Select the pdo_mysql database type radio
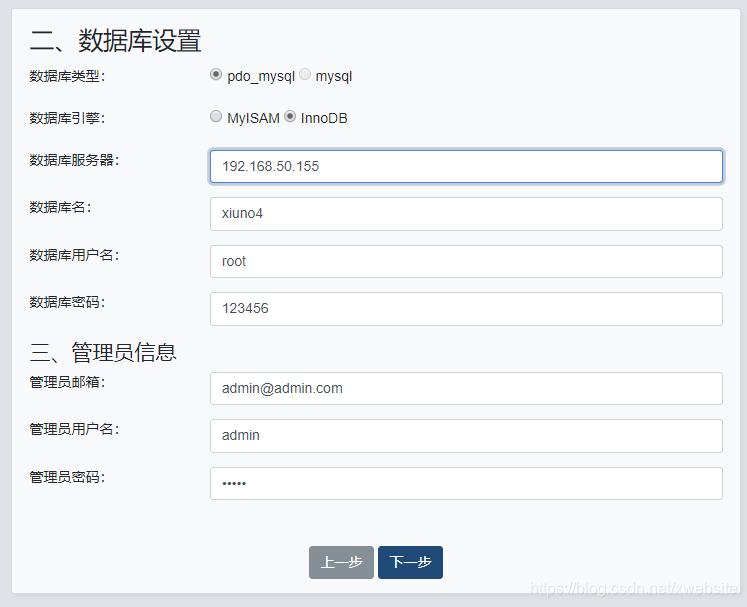 point(216,75)
